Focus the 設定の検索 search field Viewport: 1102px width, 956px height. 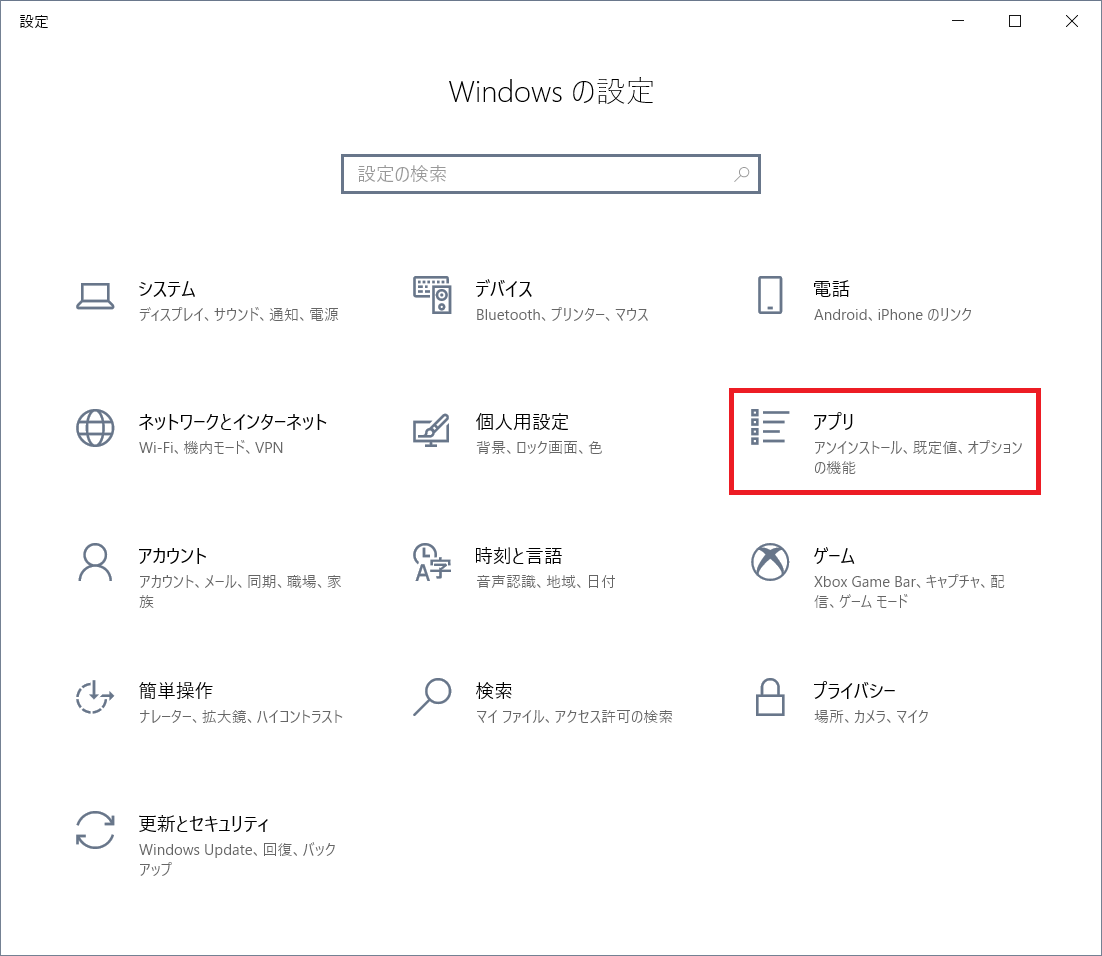coord(551,174)
